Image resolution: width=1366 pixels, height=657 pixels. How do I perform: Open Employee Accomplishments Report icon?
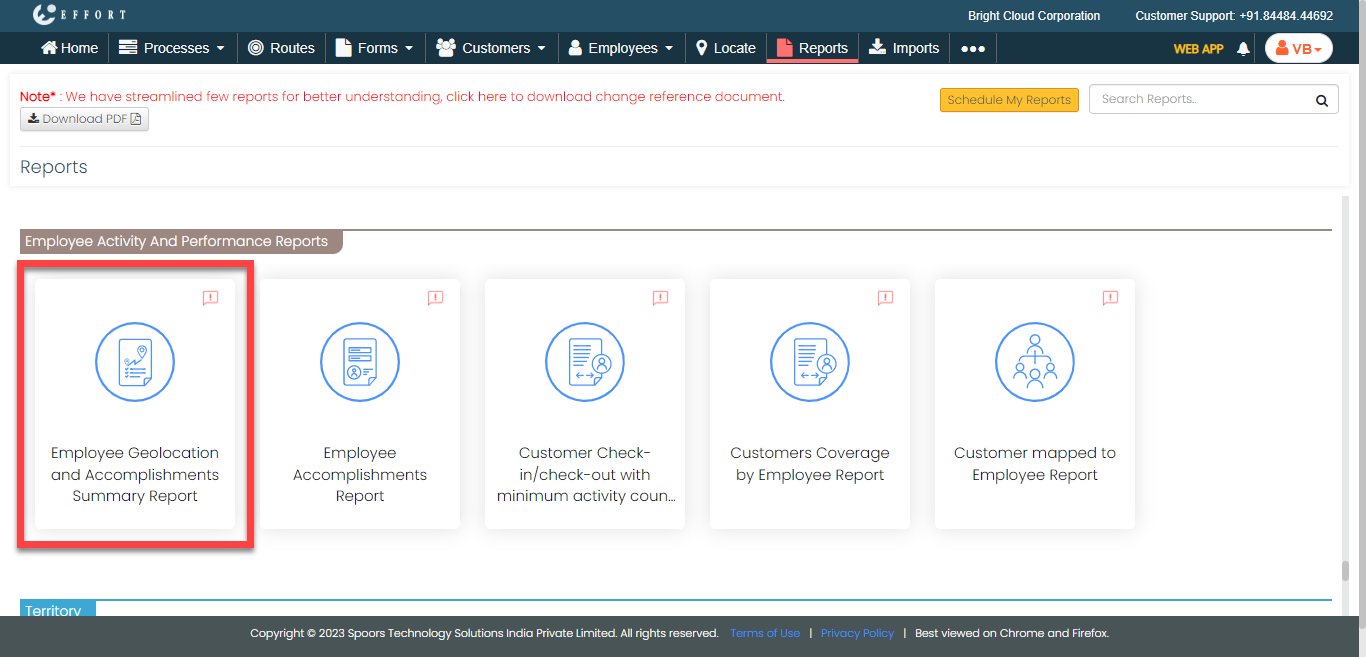360,362
